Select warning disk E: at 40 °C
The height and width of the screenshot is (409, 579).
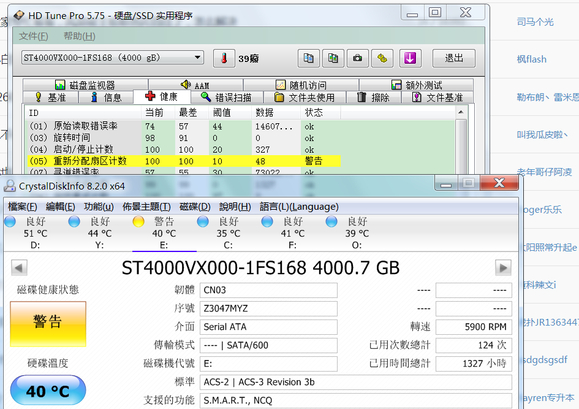[164, 233]
